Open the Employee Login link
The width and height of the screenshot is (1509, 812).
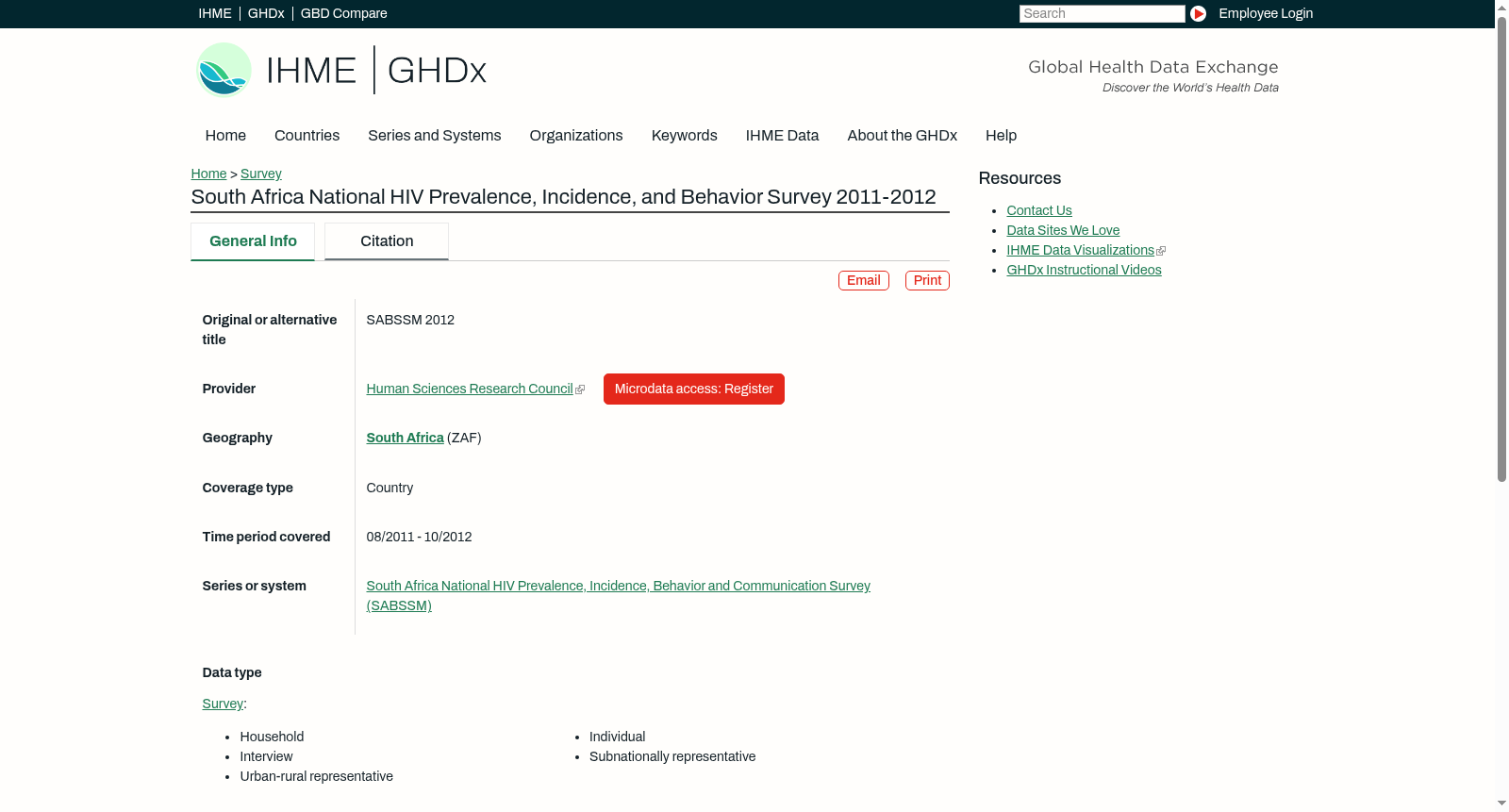[1266, 13]
